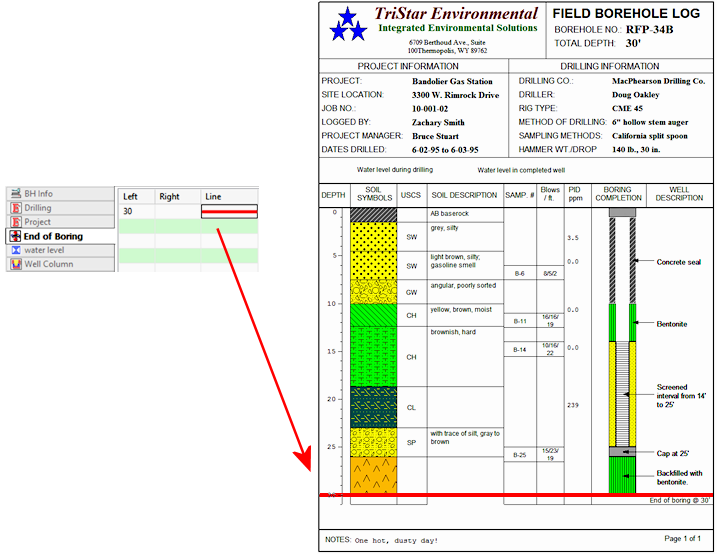
Task: Open the Drilling section icon
Action: coord(16,208)
